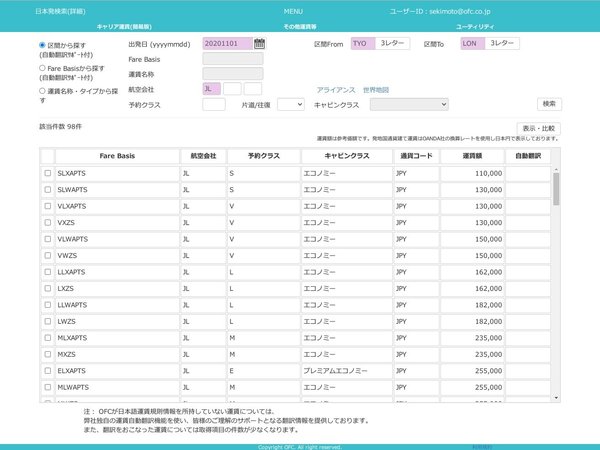
Task: Open the アライアンス alliance link
Action: pos(336,90)
